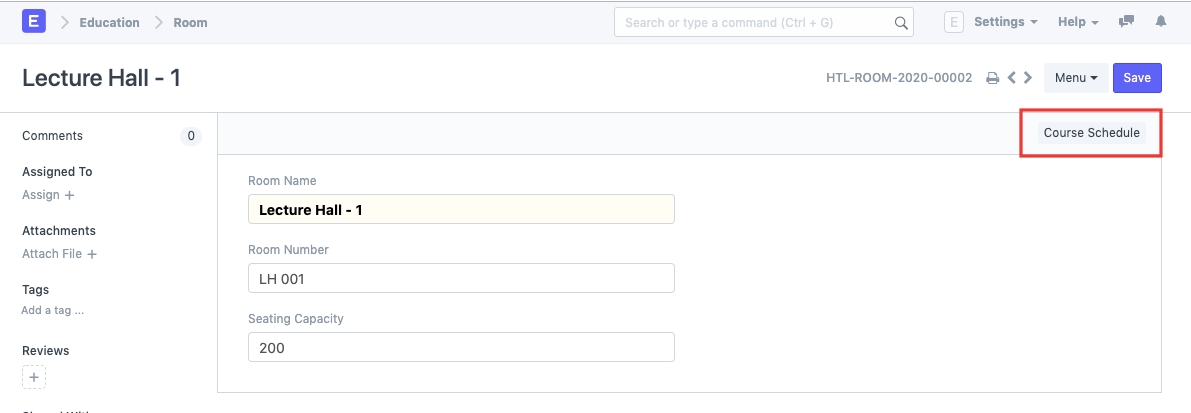Expand the Settings dropdown
Image resolution: width=1191 pixels, height=413 pixels.
[x=1005, y=22]
